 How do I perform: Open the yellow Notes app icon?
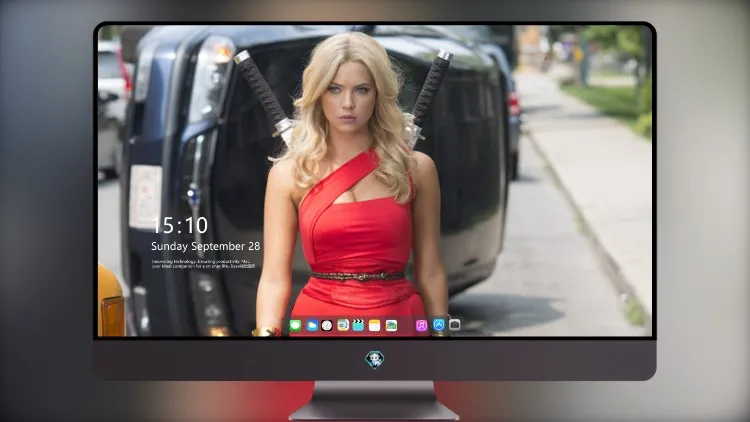tap(375, 326)
